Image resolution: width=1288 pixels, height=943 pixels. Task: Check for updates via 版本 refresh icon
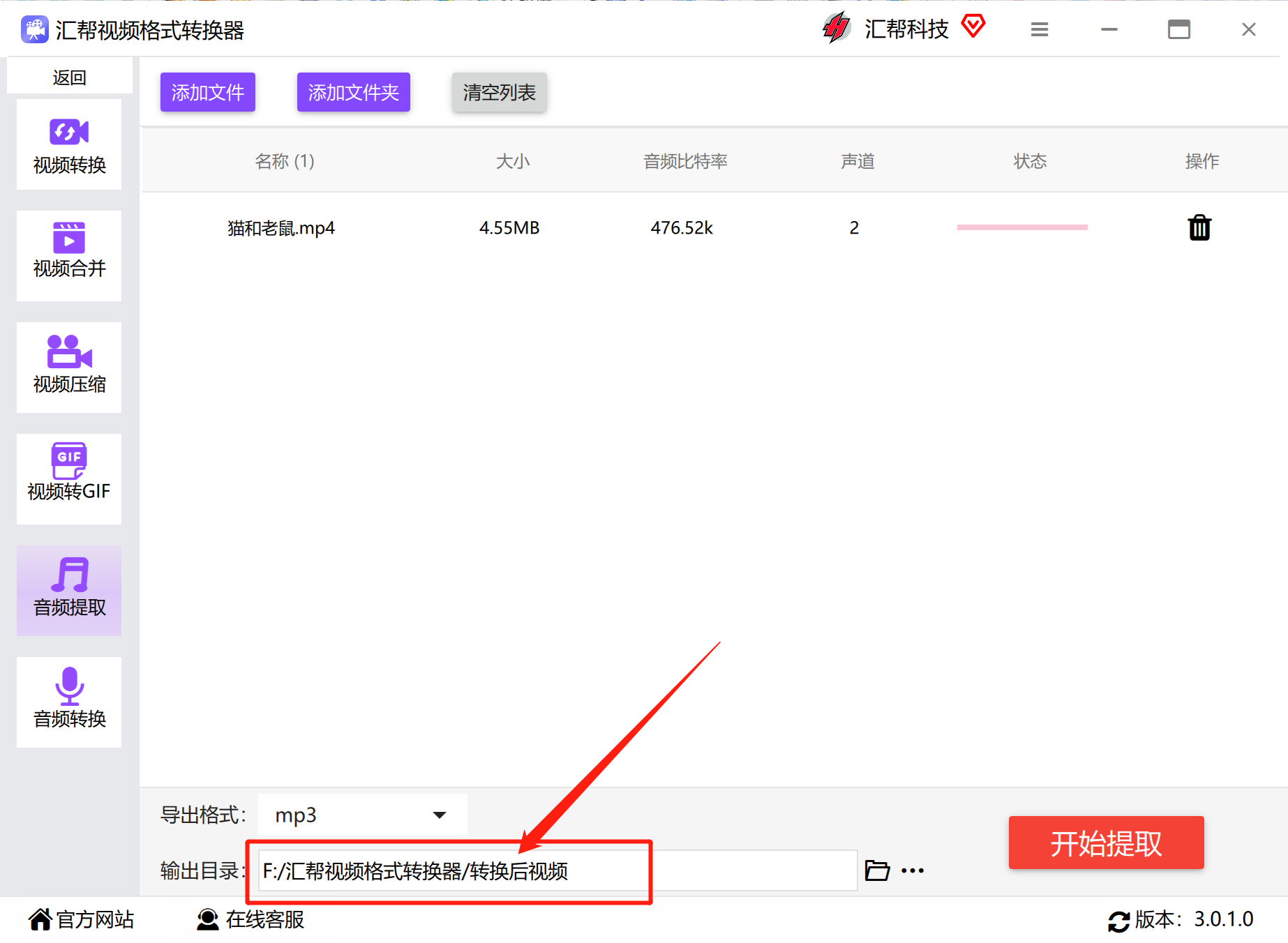tap(1118, 921)
